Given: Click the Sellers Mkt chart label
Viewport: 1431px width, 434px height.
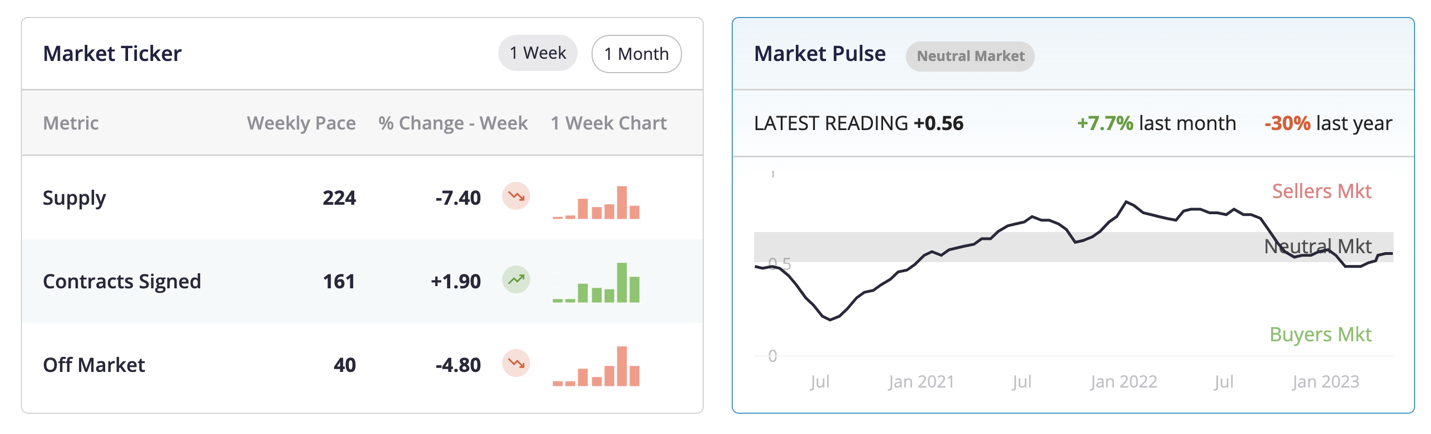Looking at the screenshot, I should click(x=1321, y=191).
